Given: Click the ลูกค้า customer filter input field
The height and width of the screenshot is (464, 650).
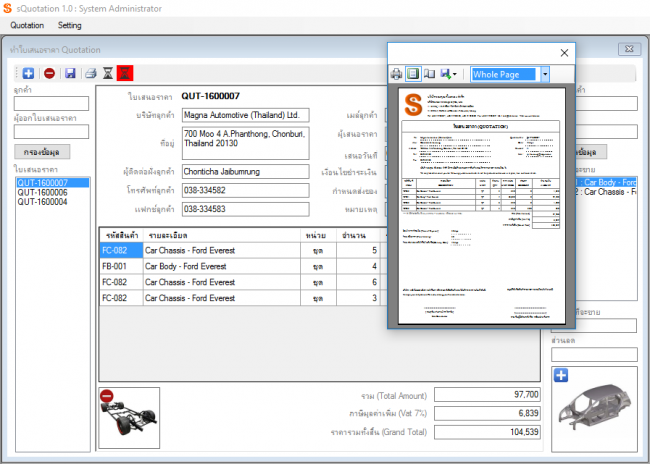Looking at the screenshot, I should tap(51, 104).
